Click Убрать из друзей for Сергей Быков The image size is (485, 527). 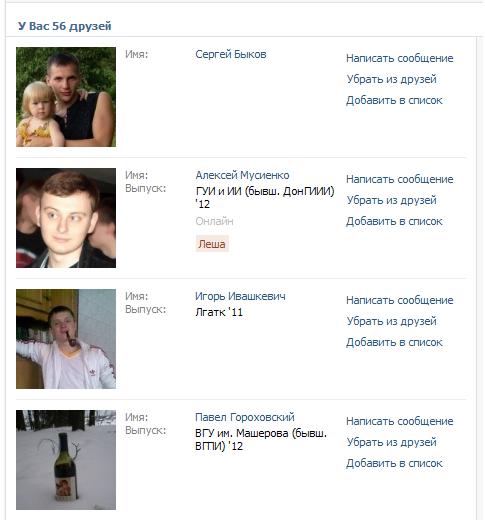pos(392,79)
